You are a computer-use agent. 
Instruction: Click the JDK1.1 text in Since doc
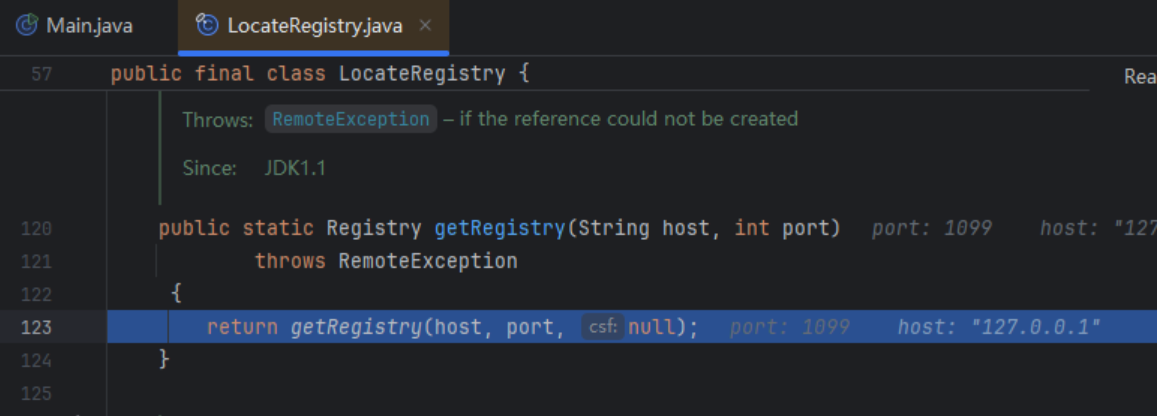click(295, 168)
